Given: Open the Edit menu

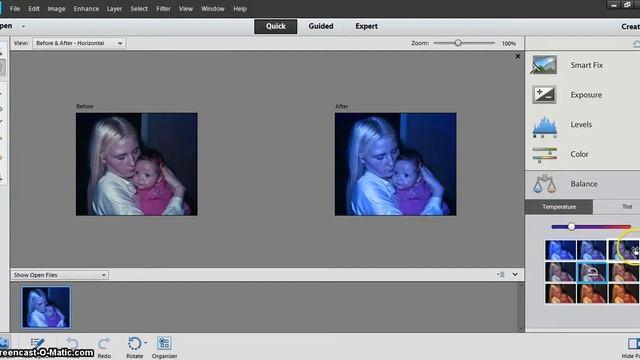Looking at the screenshot, I should (x=34, y=9).
